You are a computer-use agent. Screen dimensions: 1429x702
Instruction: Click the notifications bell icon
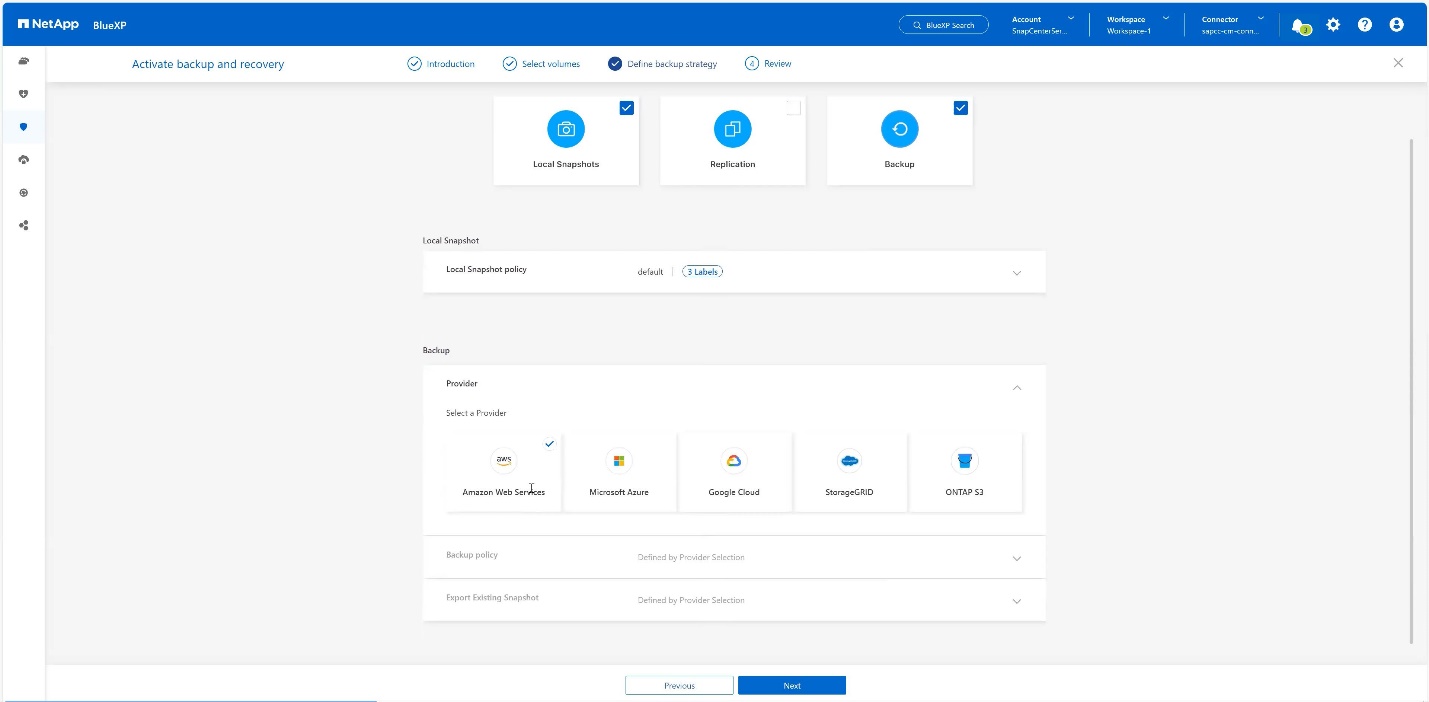pos(1299,25)
